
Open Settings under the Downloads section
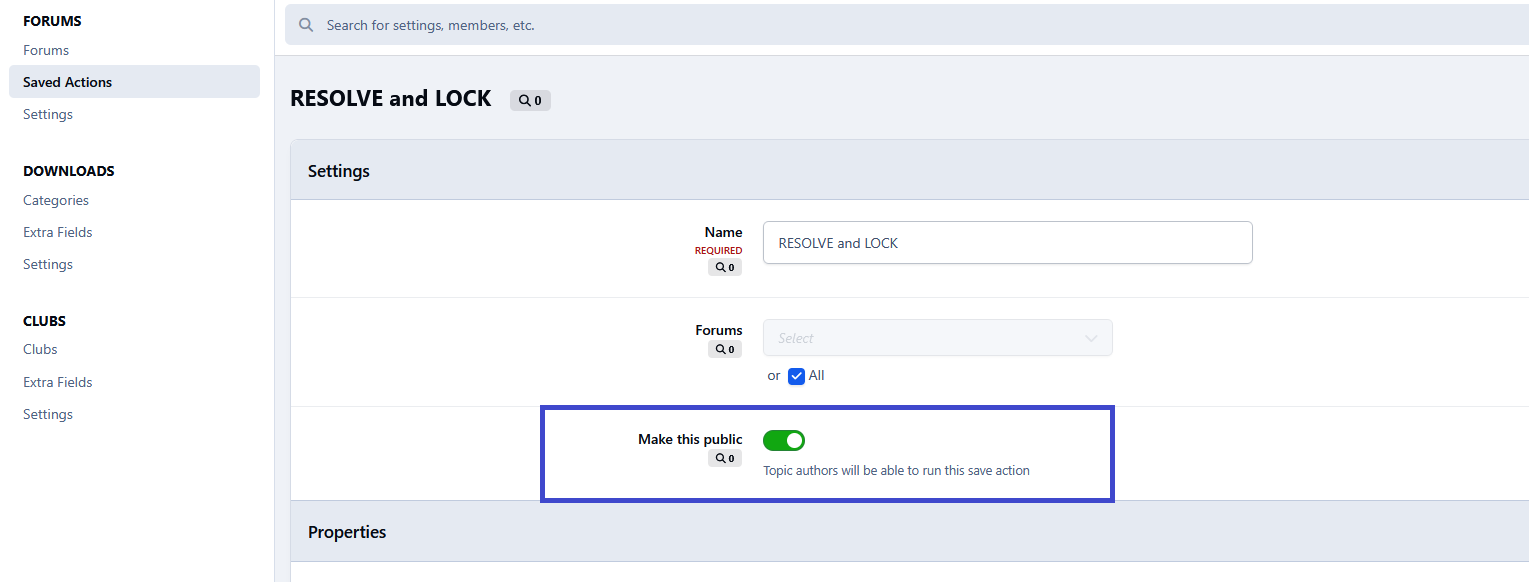[x=48, y=264]
